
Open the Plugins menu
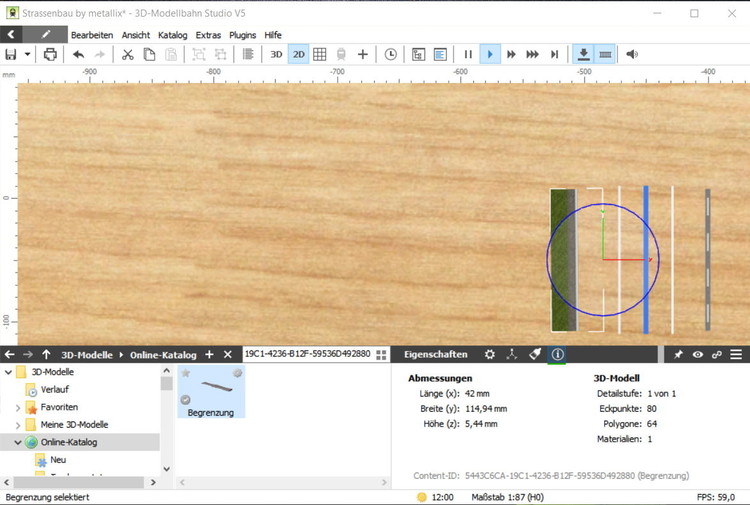(x=242, y=35)
